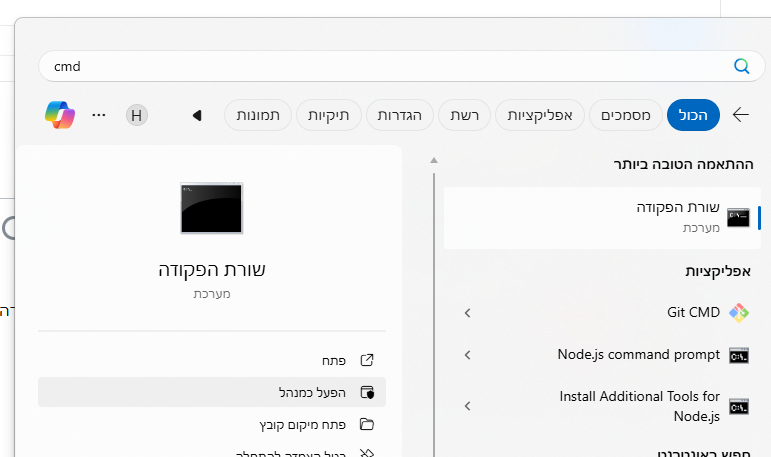Click the open file location folder icon
This screenshot has height=457, width=771.
367,424
